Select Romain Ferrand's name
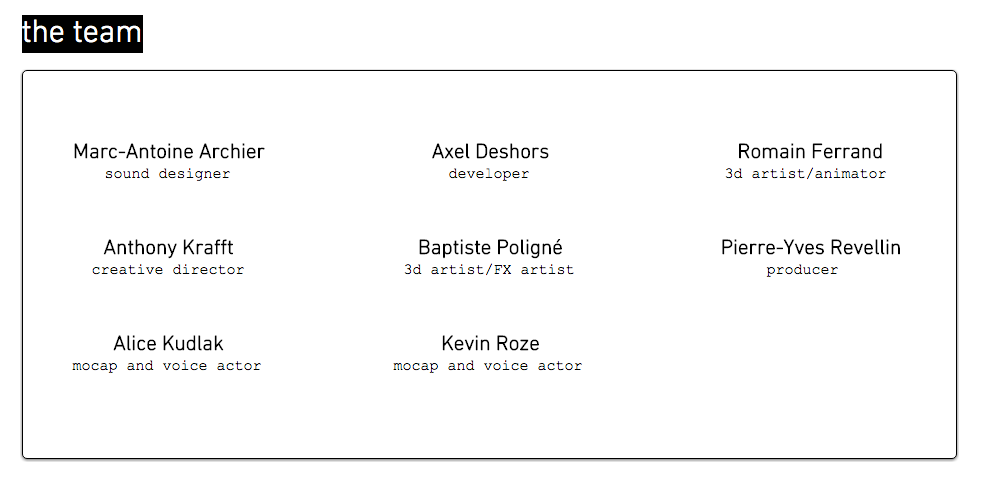The width and height of the screenshot is (985, 478). [810, 151]
